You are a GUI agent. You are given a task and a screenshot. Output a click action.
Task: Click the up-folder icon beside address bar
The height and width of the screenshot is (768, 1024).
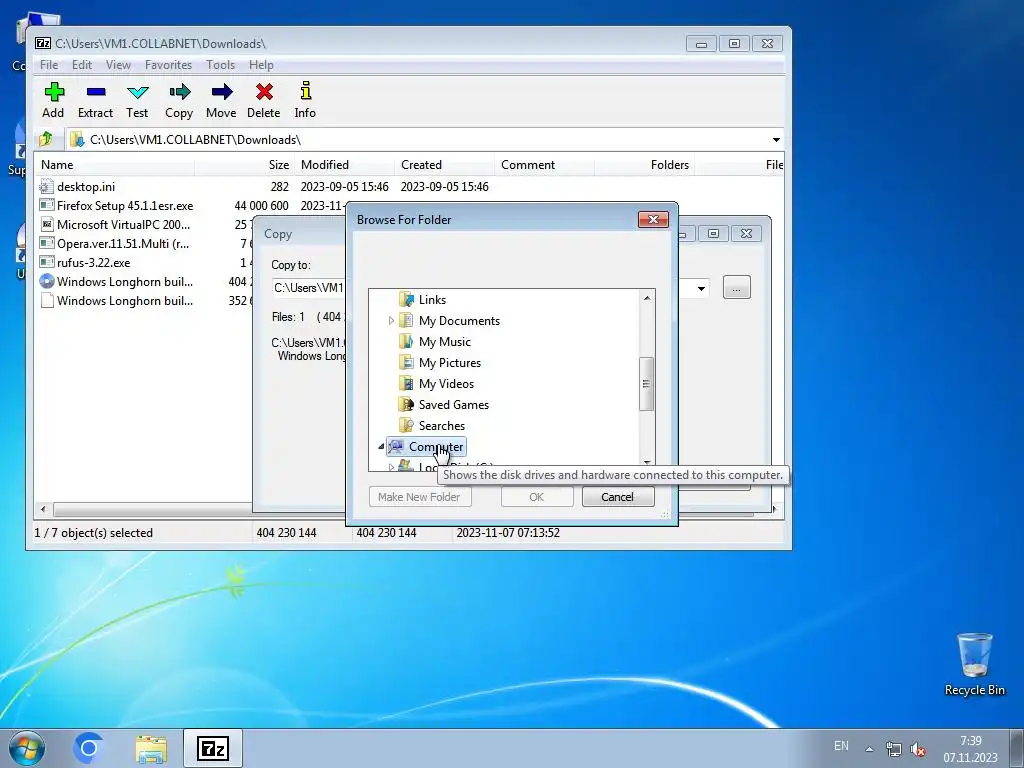click(x=46, y=139)
